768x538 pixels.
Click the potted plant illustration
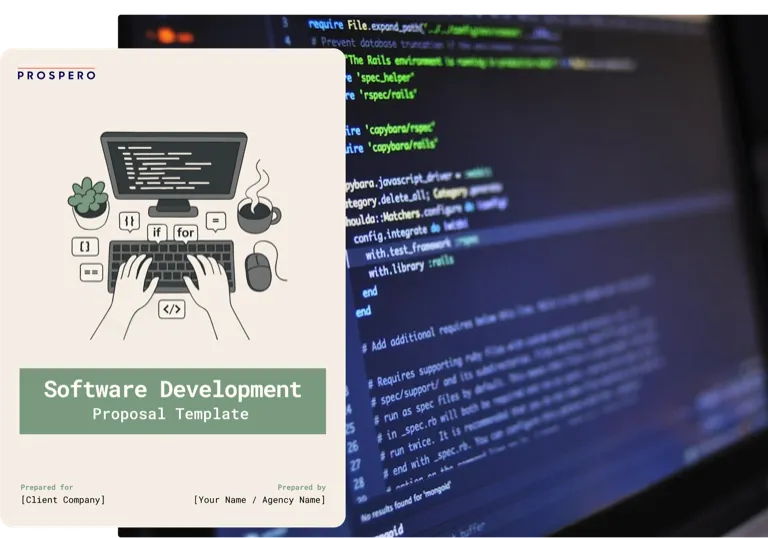[89, 202]
